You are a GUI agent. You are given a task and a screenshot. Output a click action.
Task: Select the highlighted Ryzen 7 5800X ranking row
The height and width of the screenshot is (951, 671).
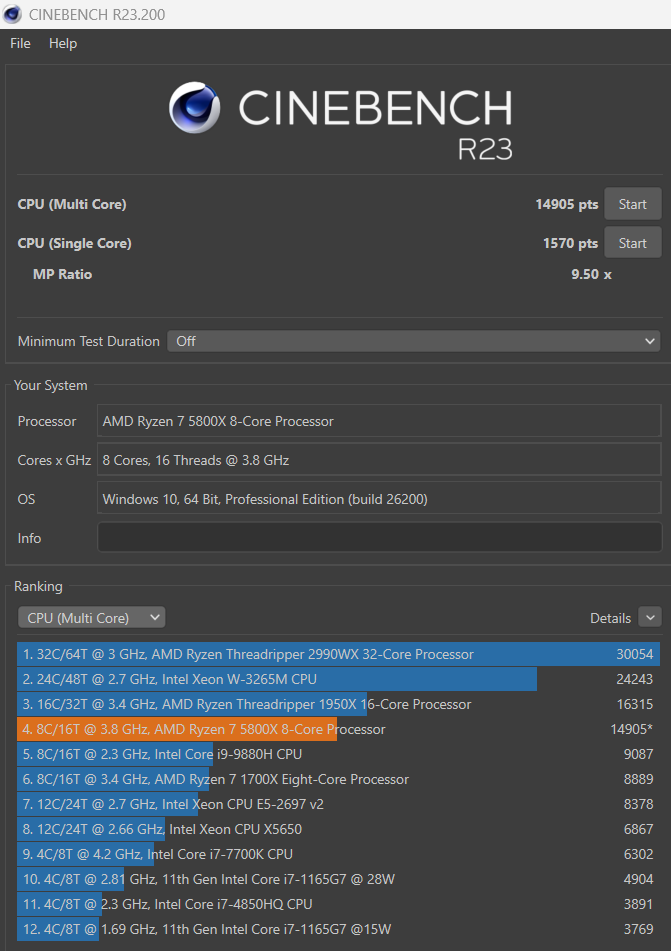338,729
